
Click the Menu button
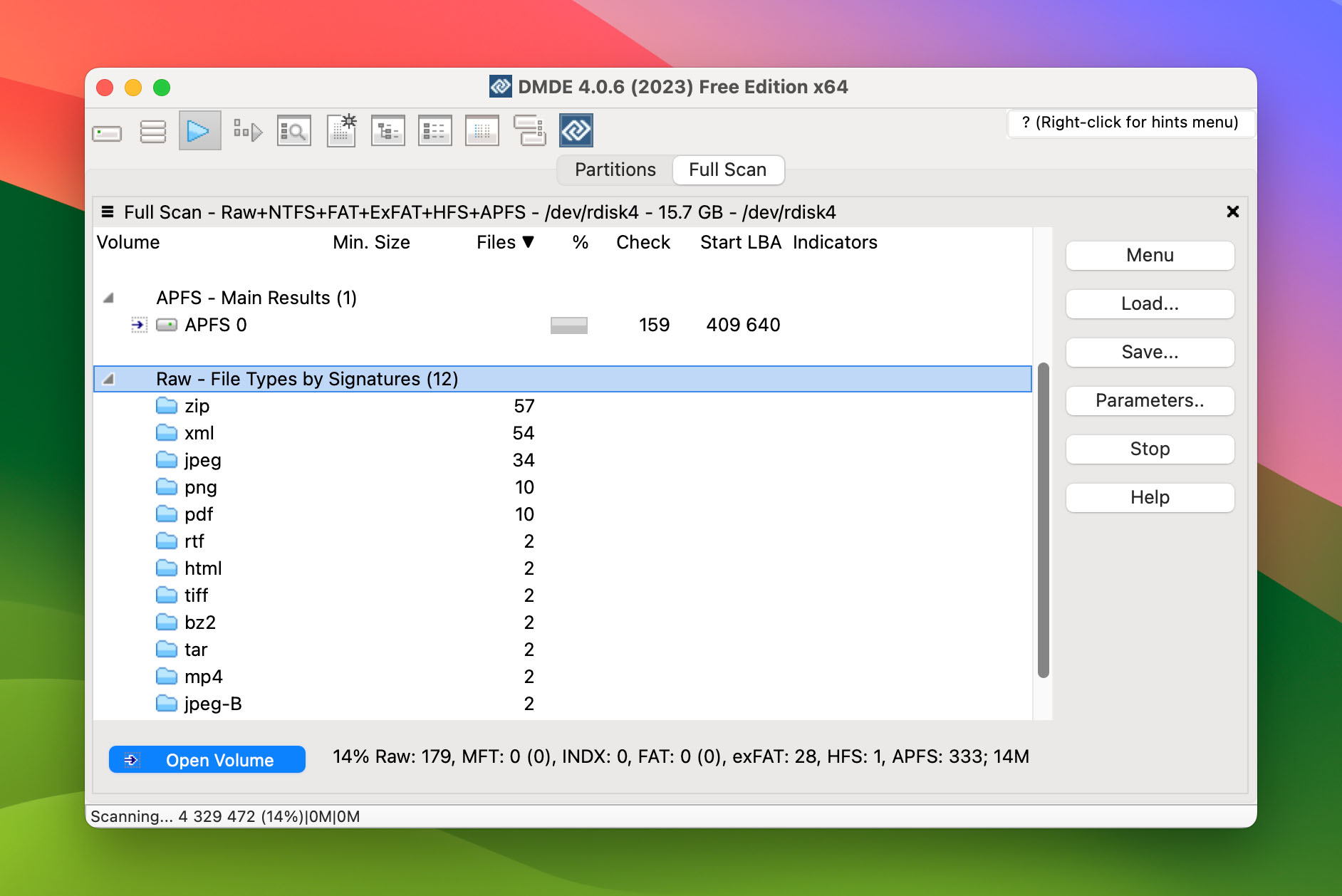coord(1150,255)
